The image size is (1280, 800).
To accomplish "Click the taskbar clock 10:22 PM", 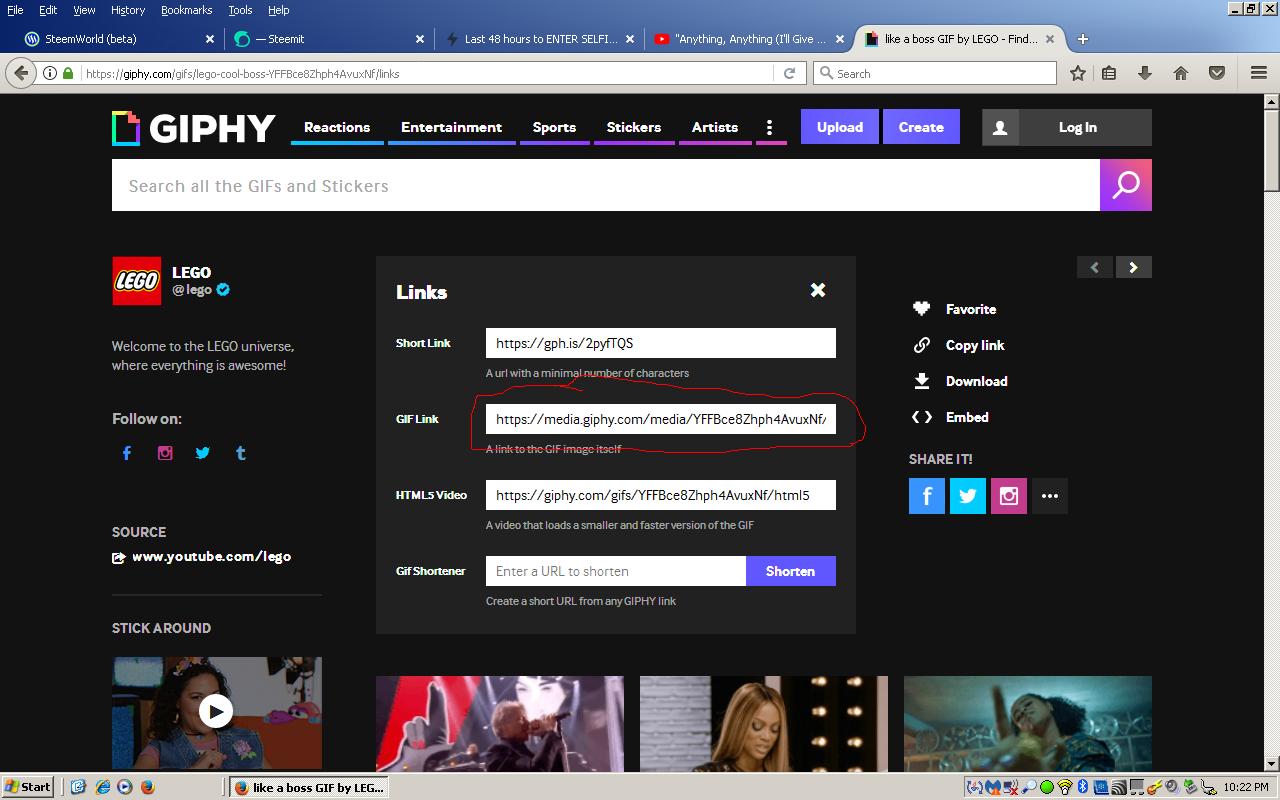I will pos(1246,787).
